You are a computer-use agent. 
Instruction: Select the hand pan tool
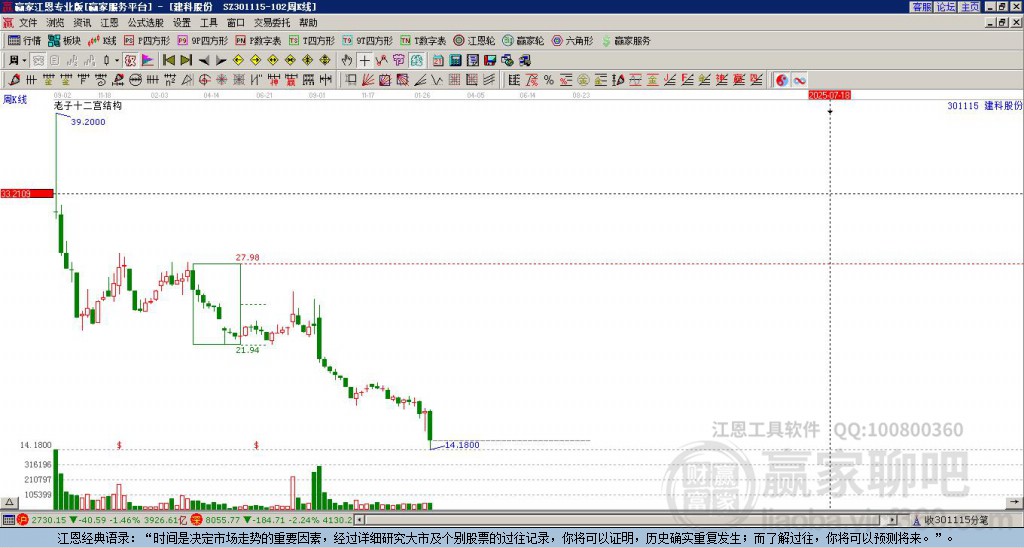tap(347, 61)
